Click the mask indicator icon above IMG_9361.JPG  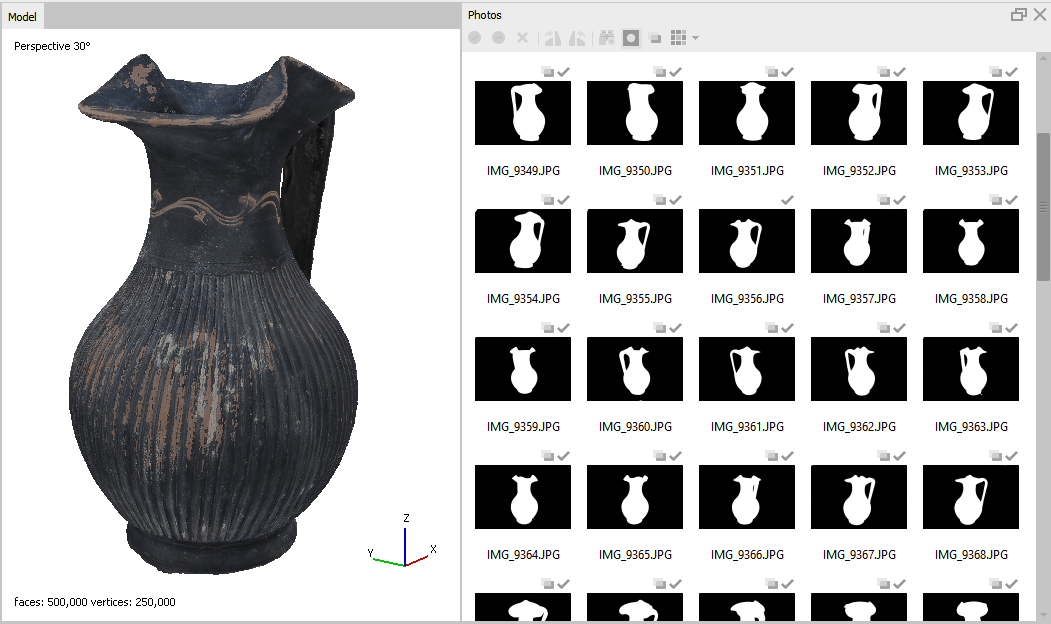click(x=771, y=328)
